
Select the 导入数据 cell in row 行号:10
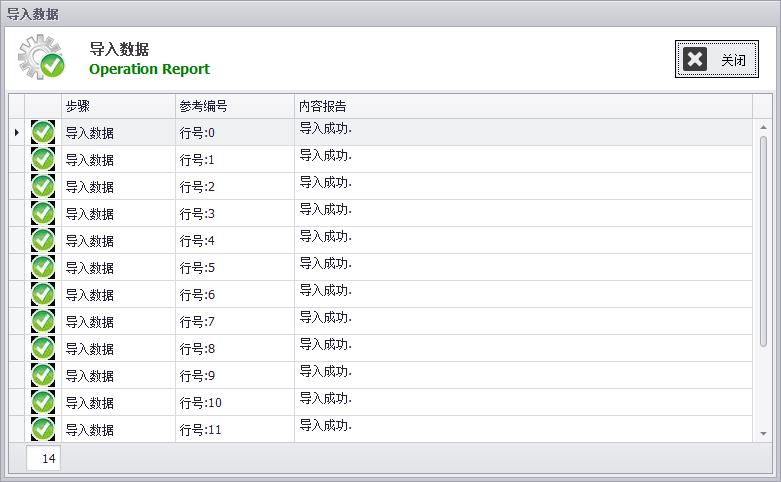[117, 402]
